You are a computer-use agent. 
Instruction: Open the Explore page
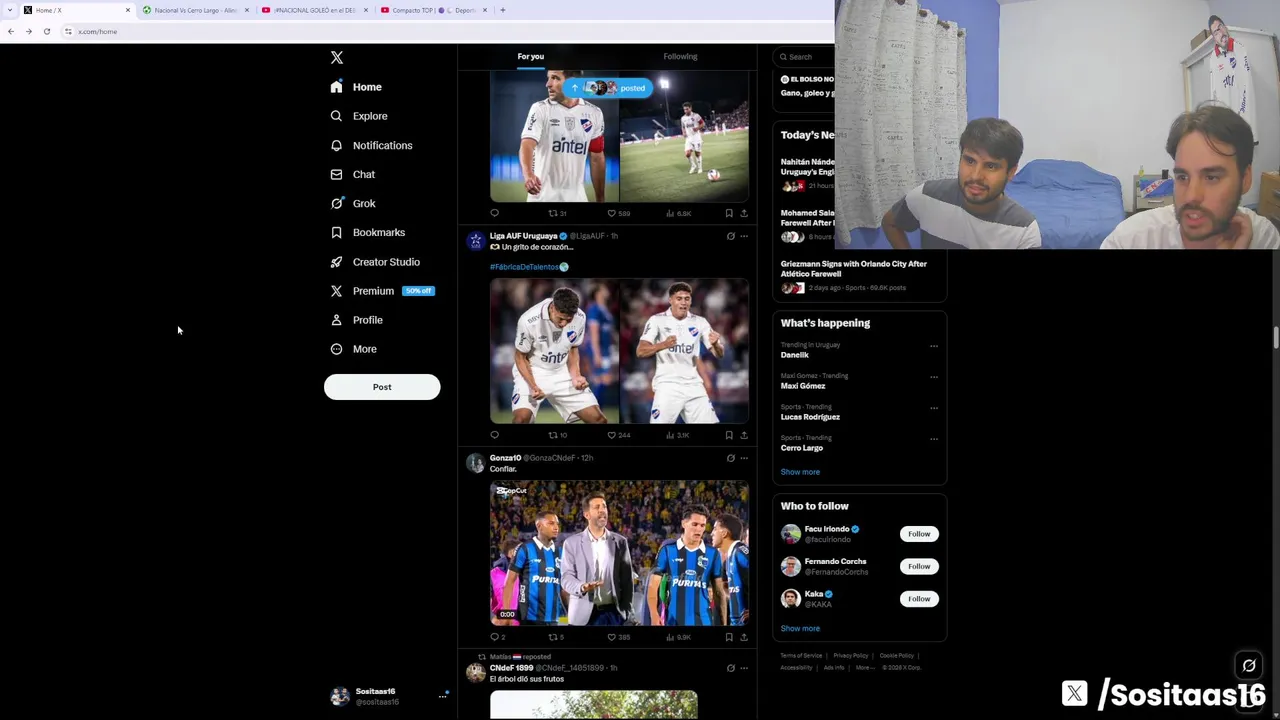(359, 116)
